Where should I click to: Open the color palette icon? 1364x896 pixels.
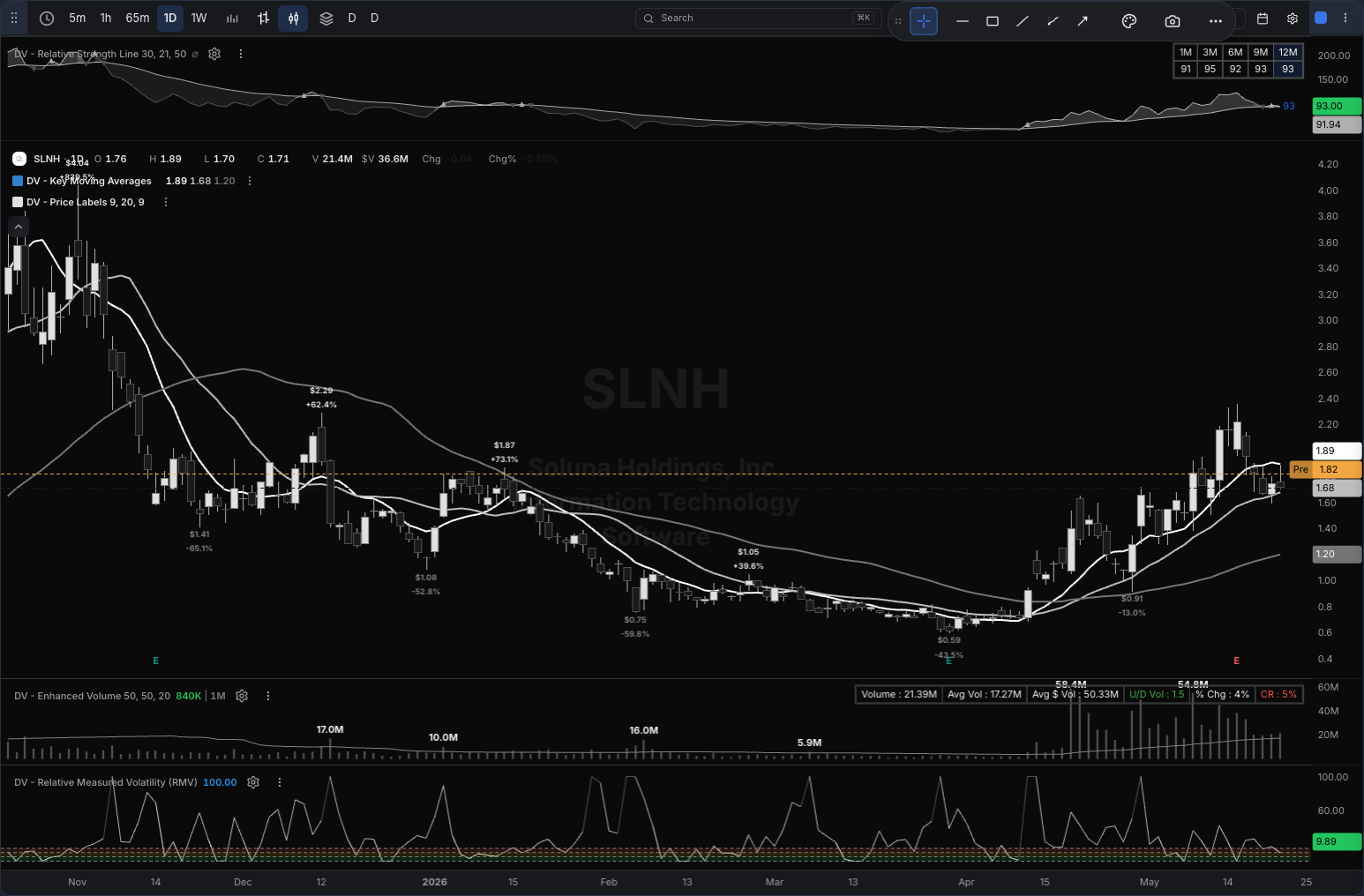point(1129,20)
